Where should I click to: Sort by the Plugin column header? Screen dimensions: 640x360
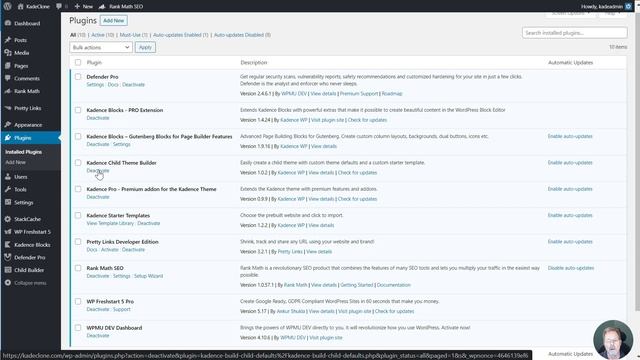94,62
